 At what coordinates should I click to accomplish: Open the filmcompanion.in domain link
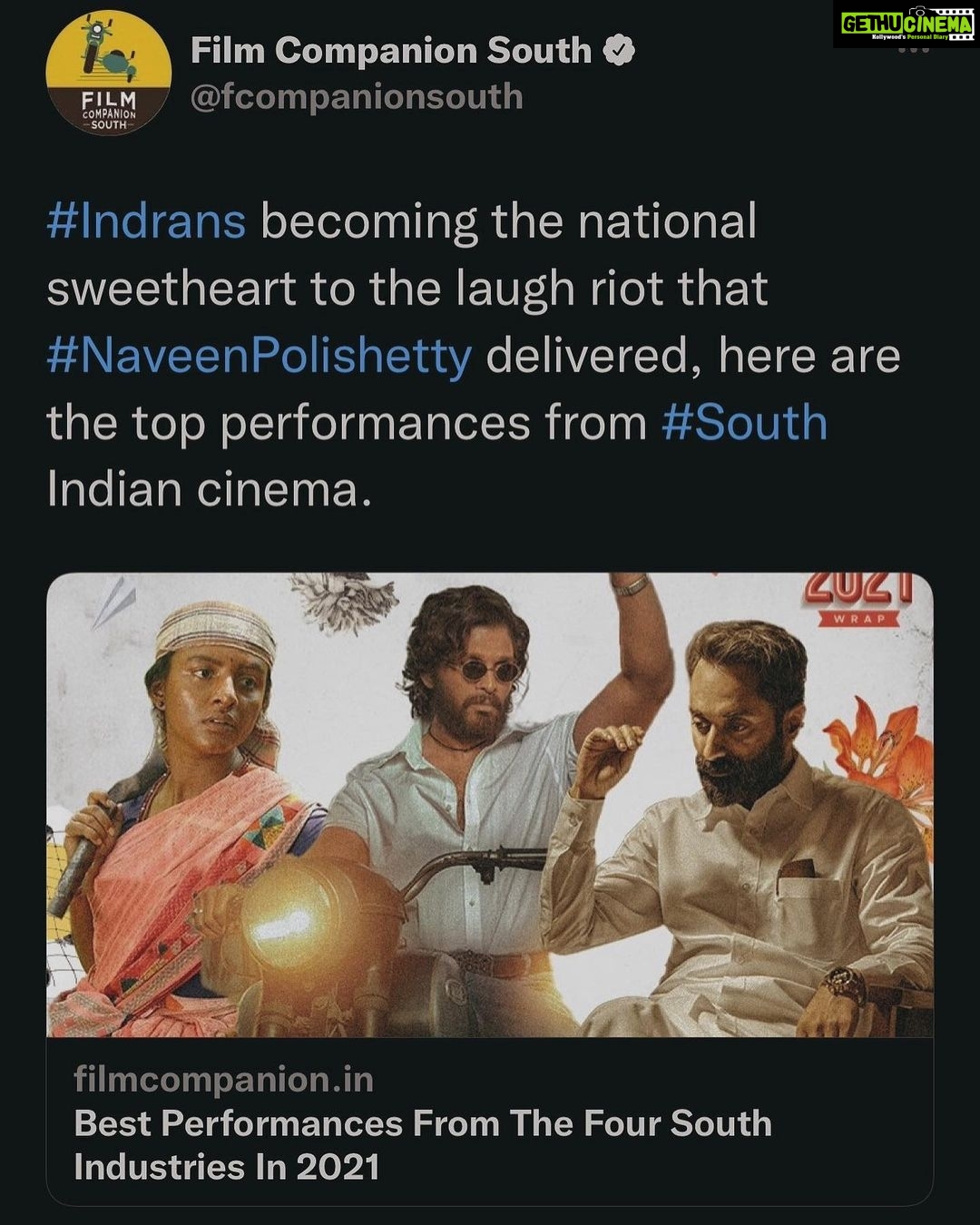pyautogui.click(x=223, y=1080)
